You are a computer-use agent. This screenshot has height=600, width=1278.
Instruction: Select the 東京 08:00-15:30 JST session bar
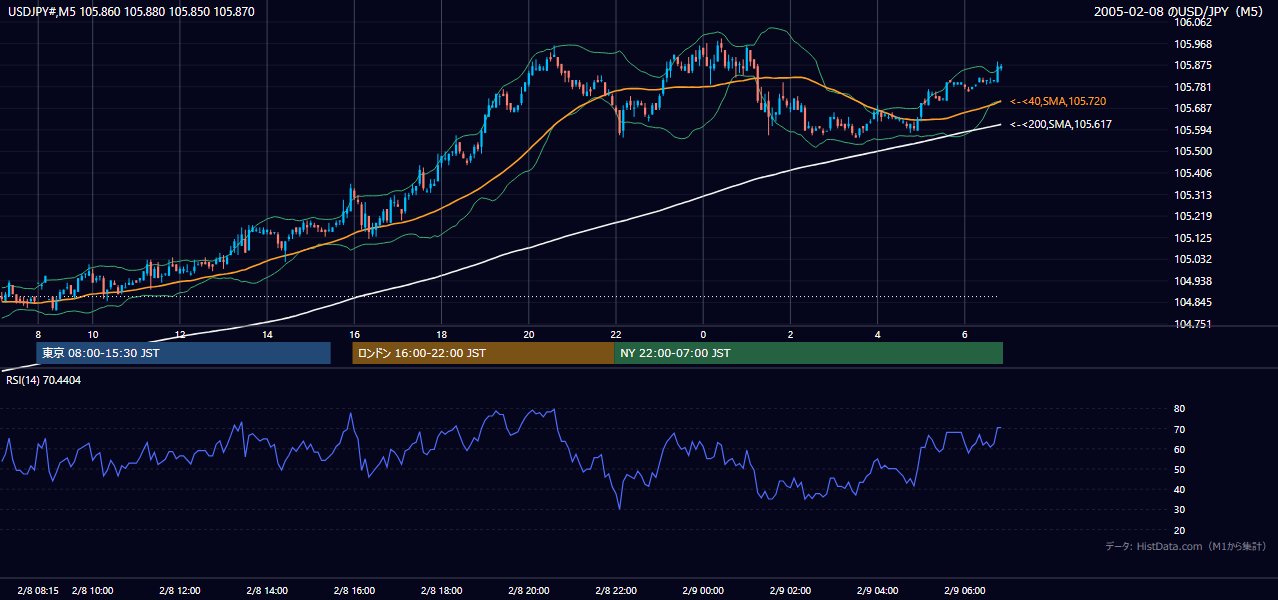tap(183, 353)
